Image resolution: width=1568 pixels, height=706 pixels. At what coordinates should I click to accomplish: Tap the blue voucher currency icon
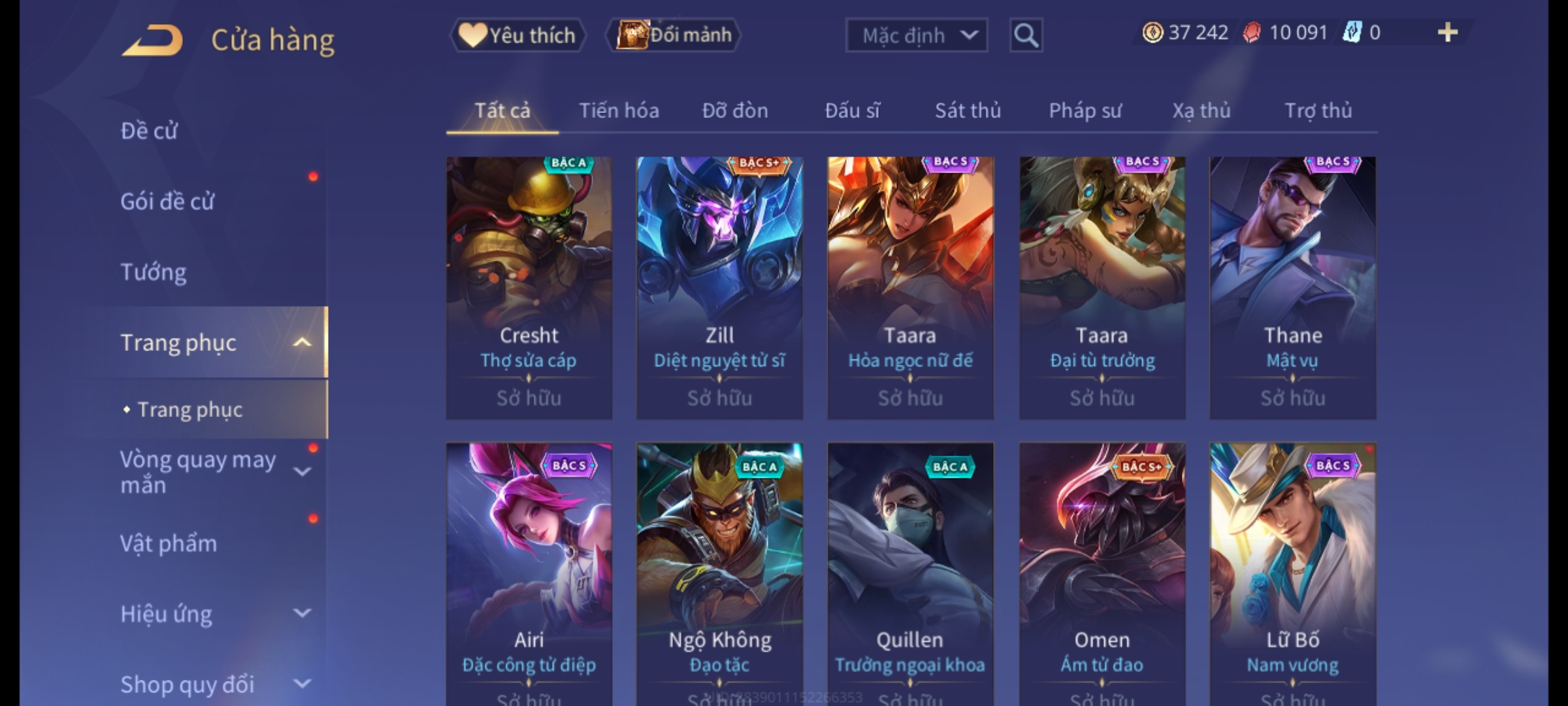1351,33
